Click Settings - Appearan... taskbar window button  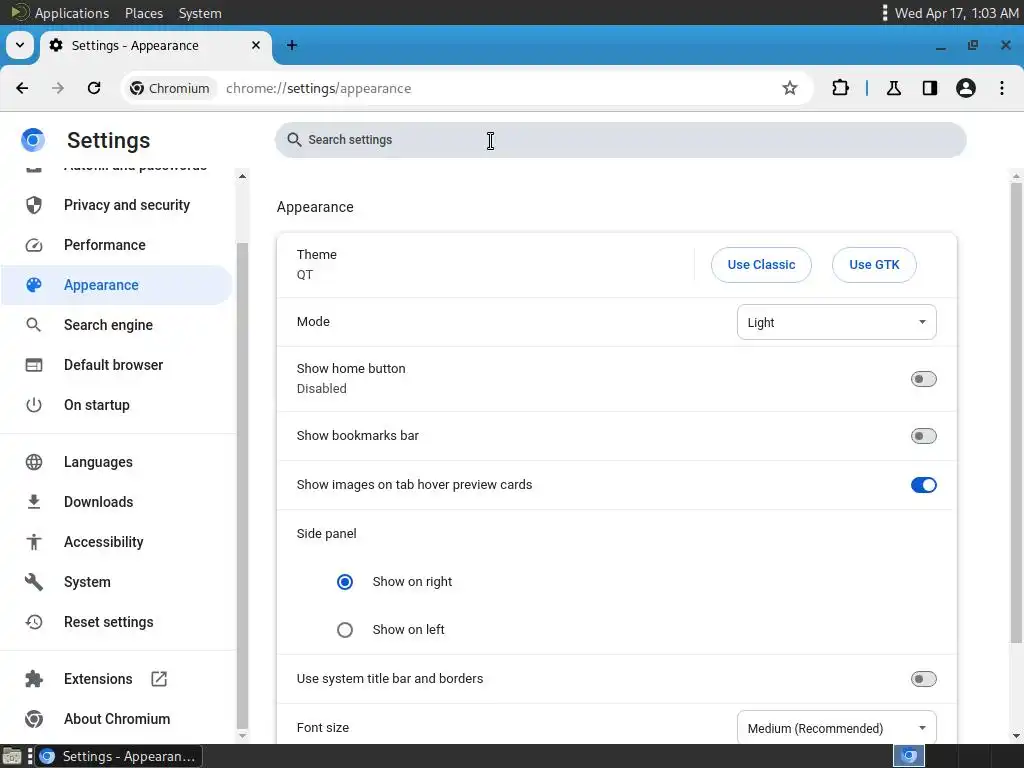[118, 756]
